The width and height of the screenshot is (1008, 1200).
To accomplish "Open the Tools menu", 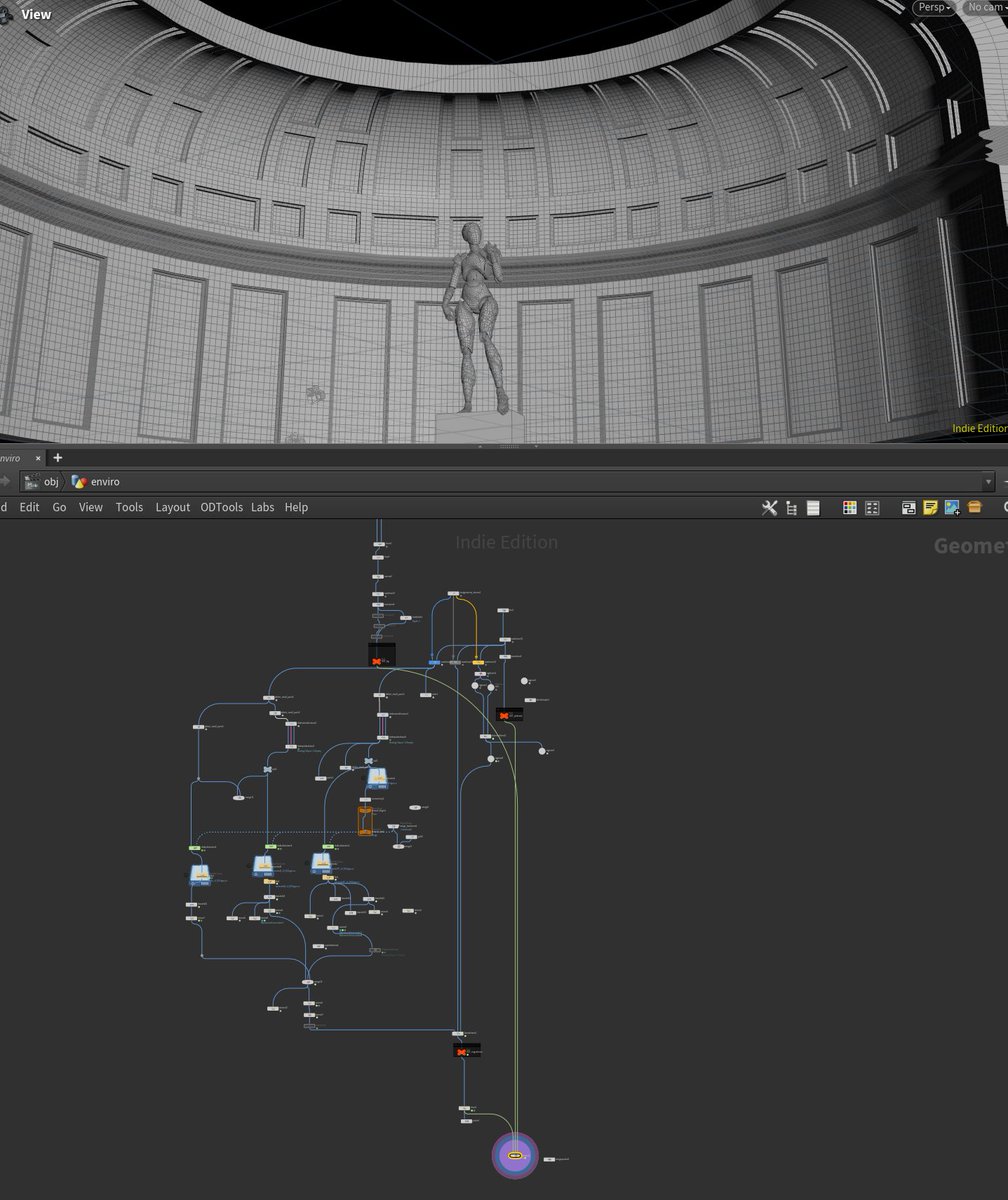I will 129,507.
